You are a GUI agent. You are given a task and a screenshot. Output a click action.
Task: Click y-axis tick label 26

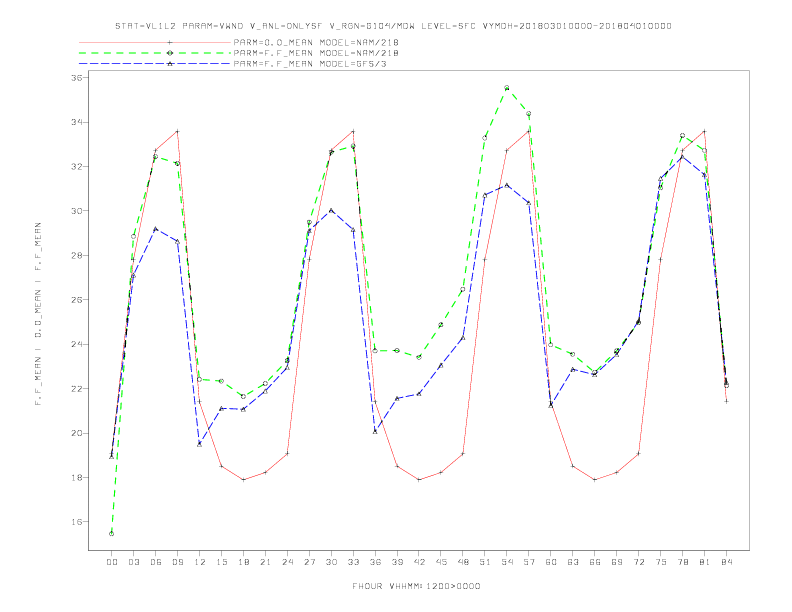(x=76, y=299)
